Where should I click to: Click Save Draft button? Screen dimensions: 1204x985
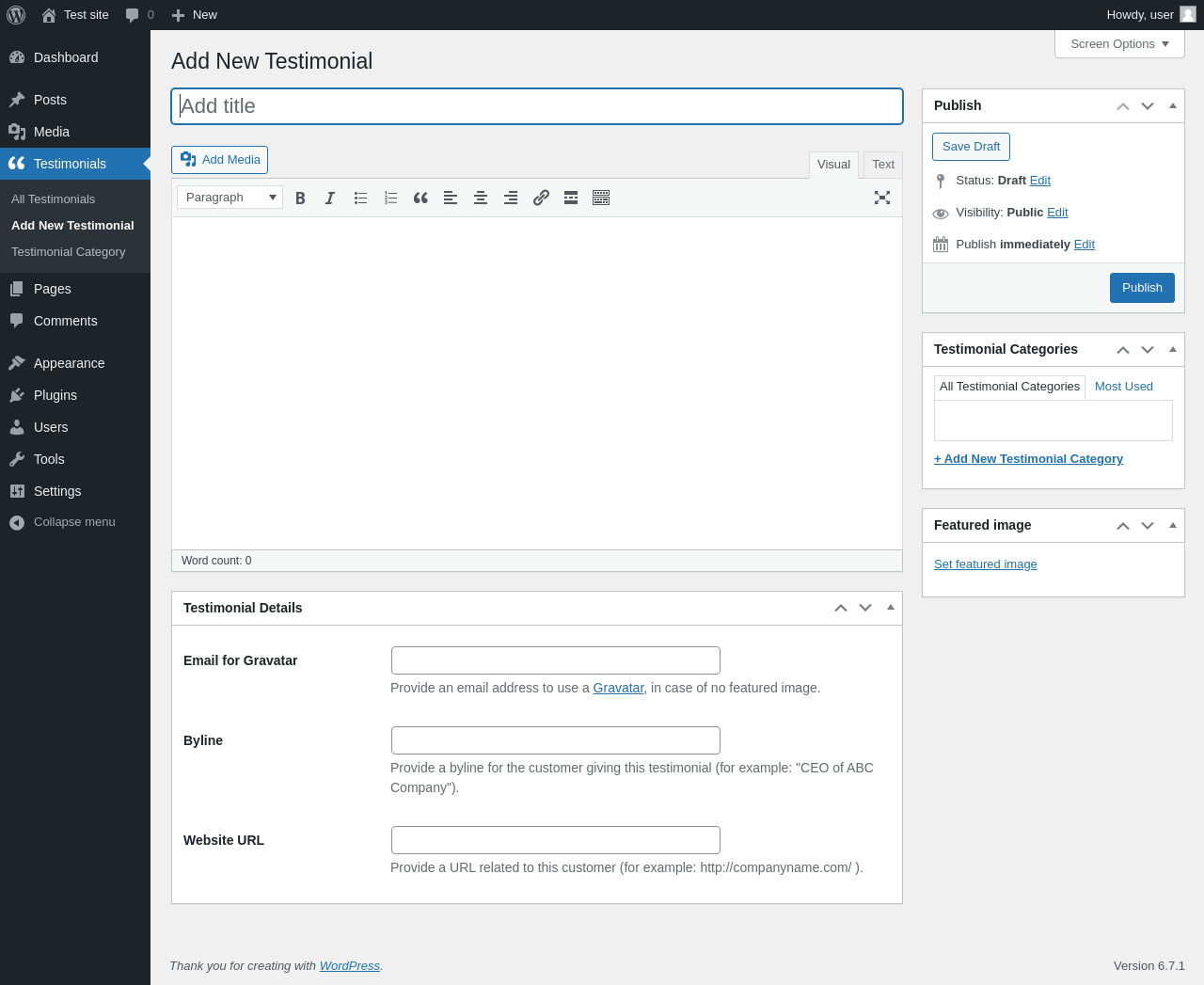coord(971,147)
